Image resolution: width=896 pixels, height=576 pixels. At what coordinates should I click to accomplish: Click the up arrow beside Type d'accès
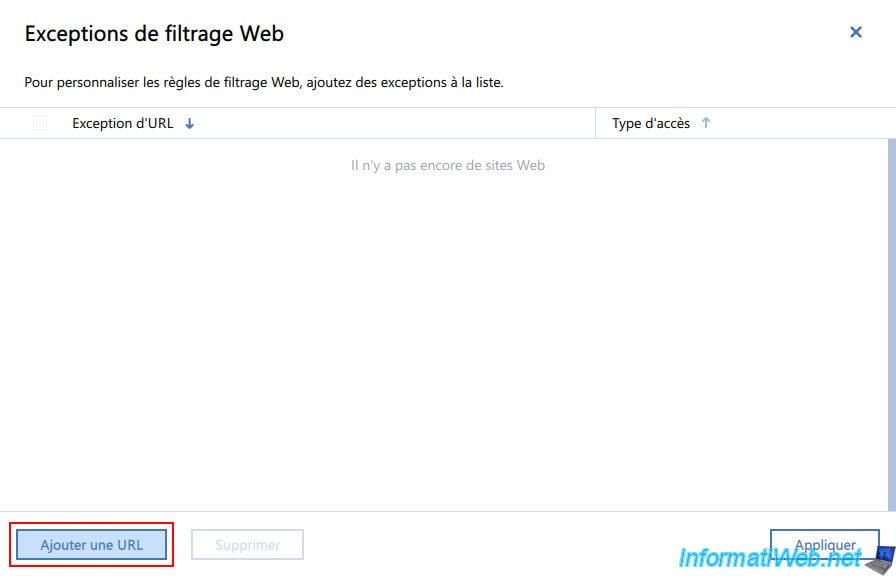click(706, 123)
